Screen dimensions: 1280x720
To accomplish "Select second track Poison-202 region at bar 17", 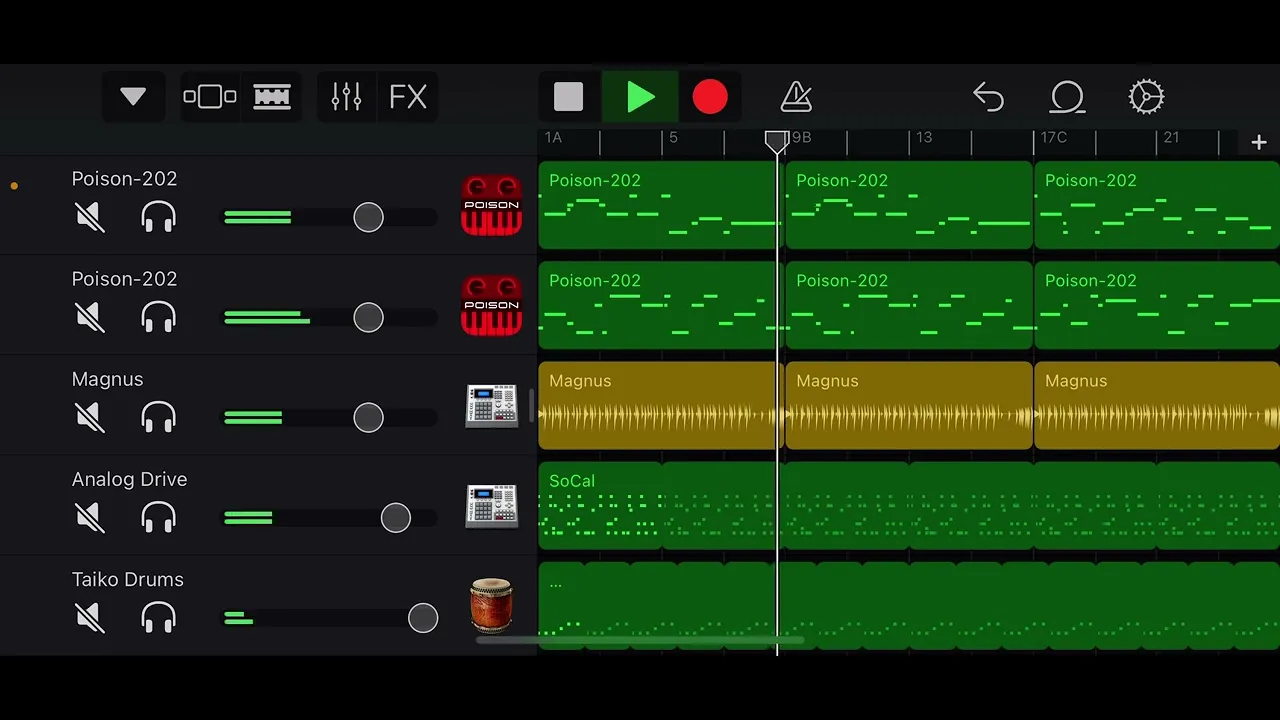I will pyautogui.click(x=1157, y=305).
